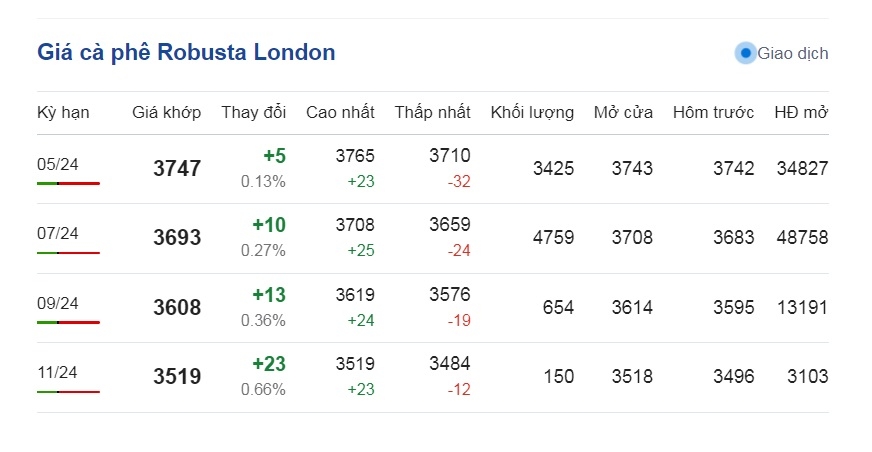This screenshot has height=452, width=872.
Task: Click the Khối lượng column header
Action: pyautogui.click(x=532, y=113)
